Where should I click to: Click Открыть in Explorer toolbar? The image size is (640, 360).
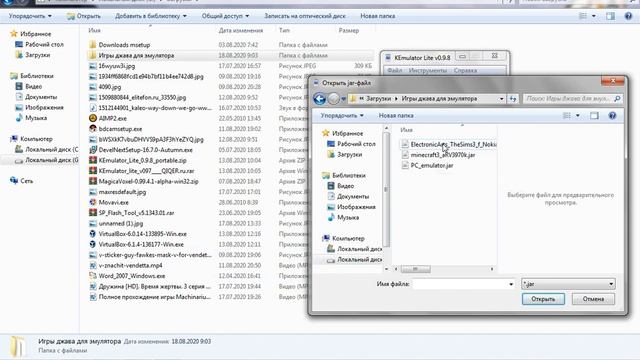84,16
